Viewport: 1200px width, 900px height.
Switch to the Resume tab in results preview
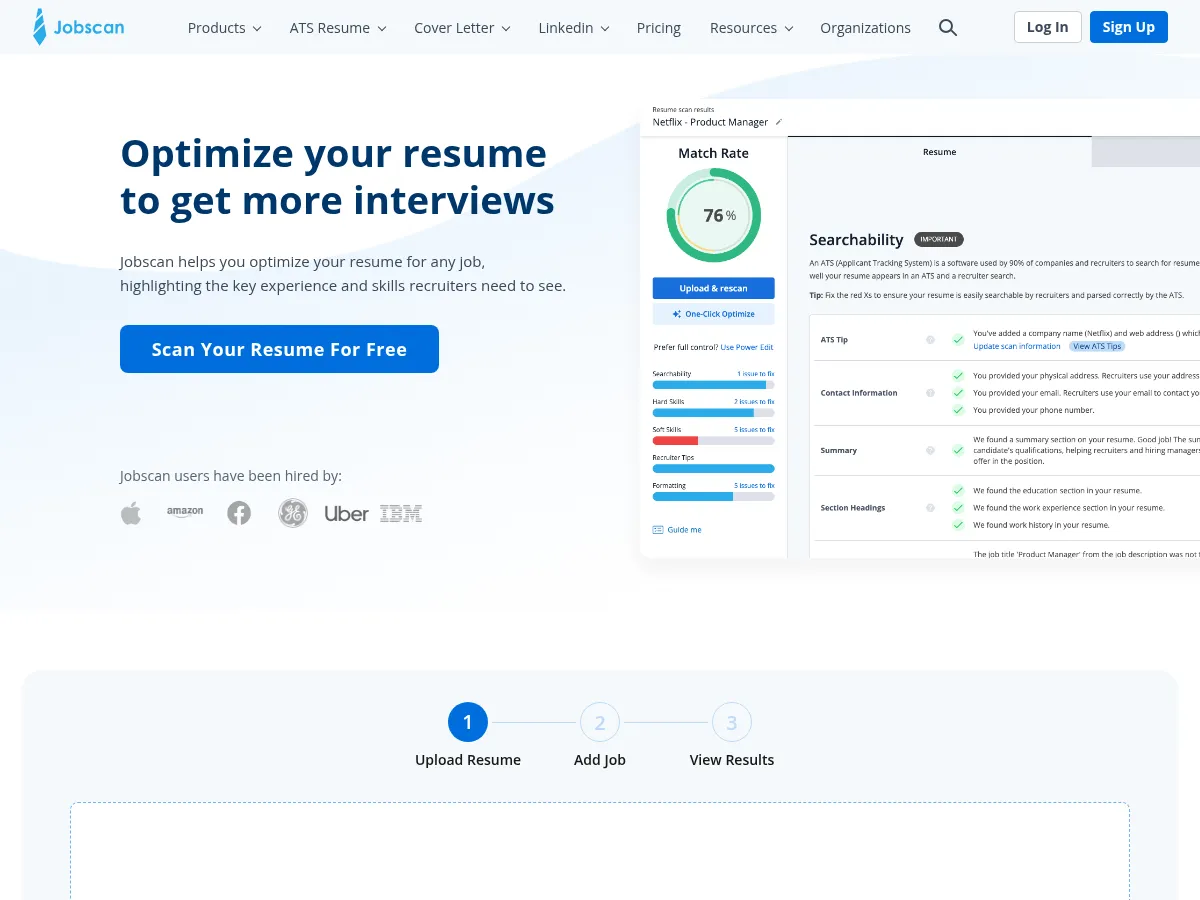(x=939, y=151)
